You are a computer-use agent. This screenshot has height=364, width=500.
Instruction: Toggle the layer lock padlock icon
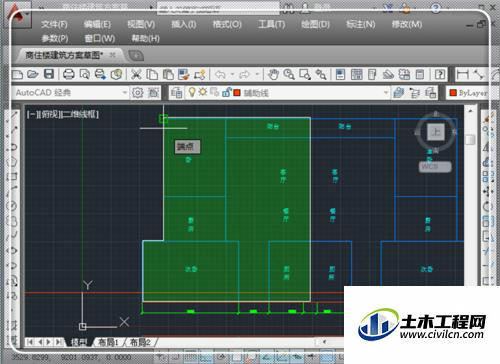[x=226, y=92]
